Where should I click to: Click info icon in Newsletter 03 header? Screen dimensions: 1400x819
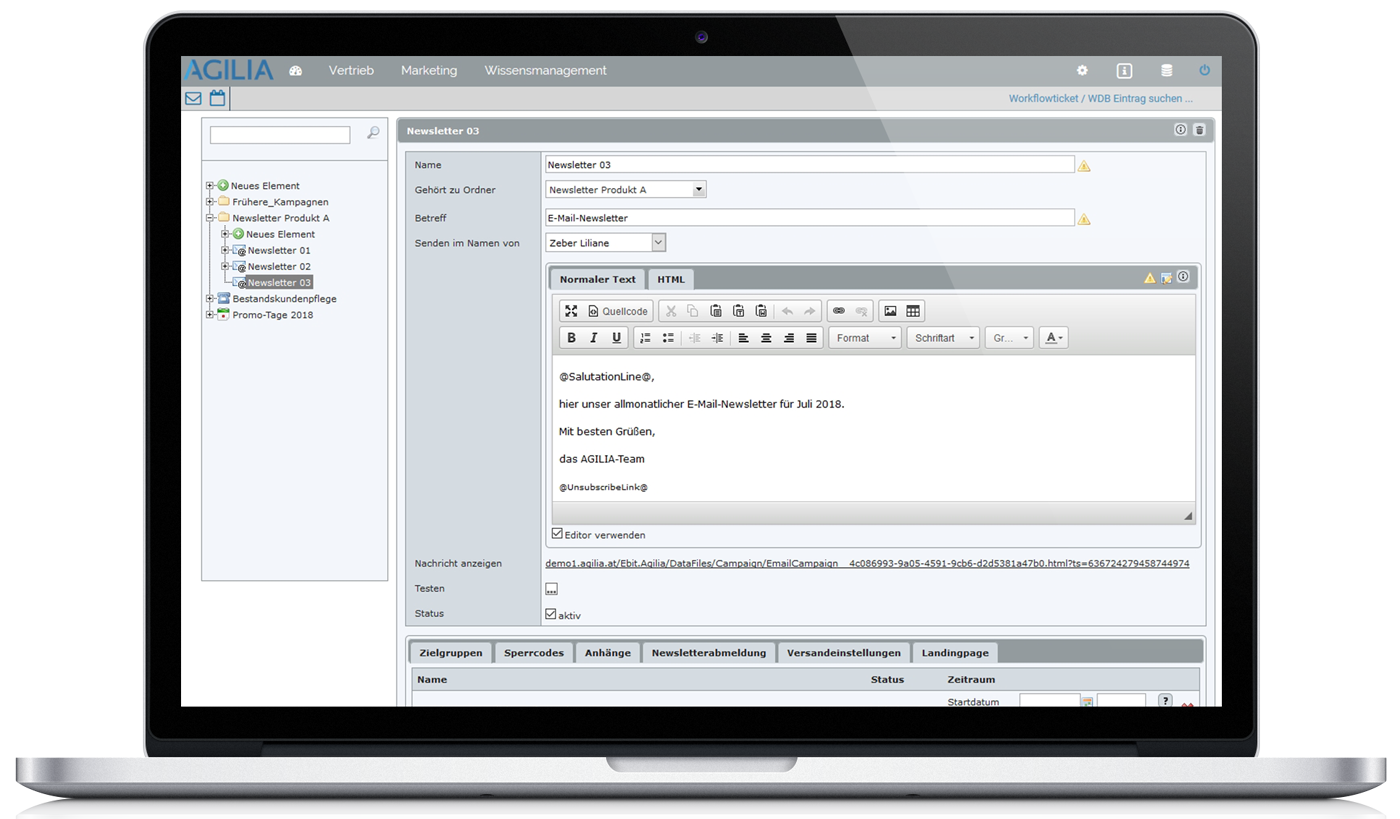click(x=1180, y=130)
